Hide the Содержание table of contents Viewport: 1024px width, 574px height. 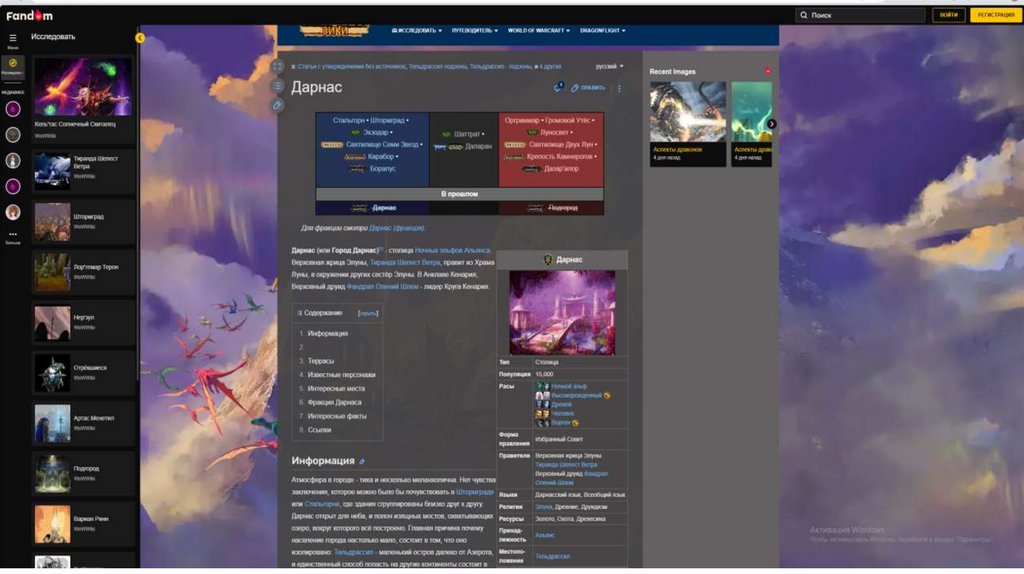(x=368, y=313)
